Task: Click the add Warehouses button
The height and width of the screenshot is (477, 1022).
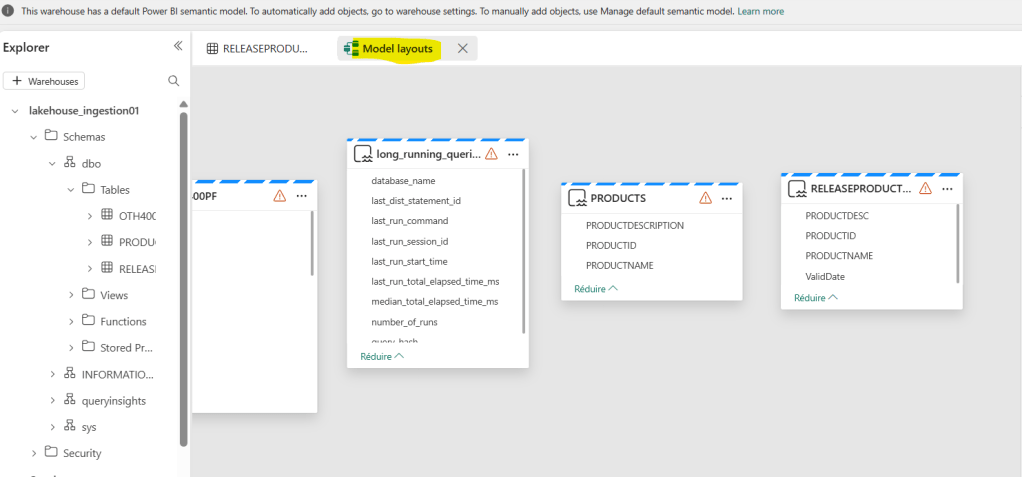Action: 44,81
